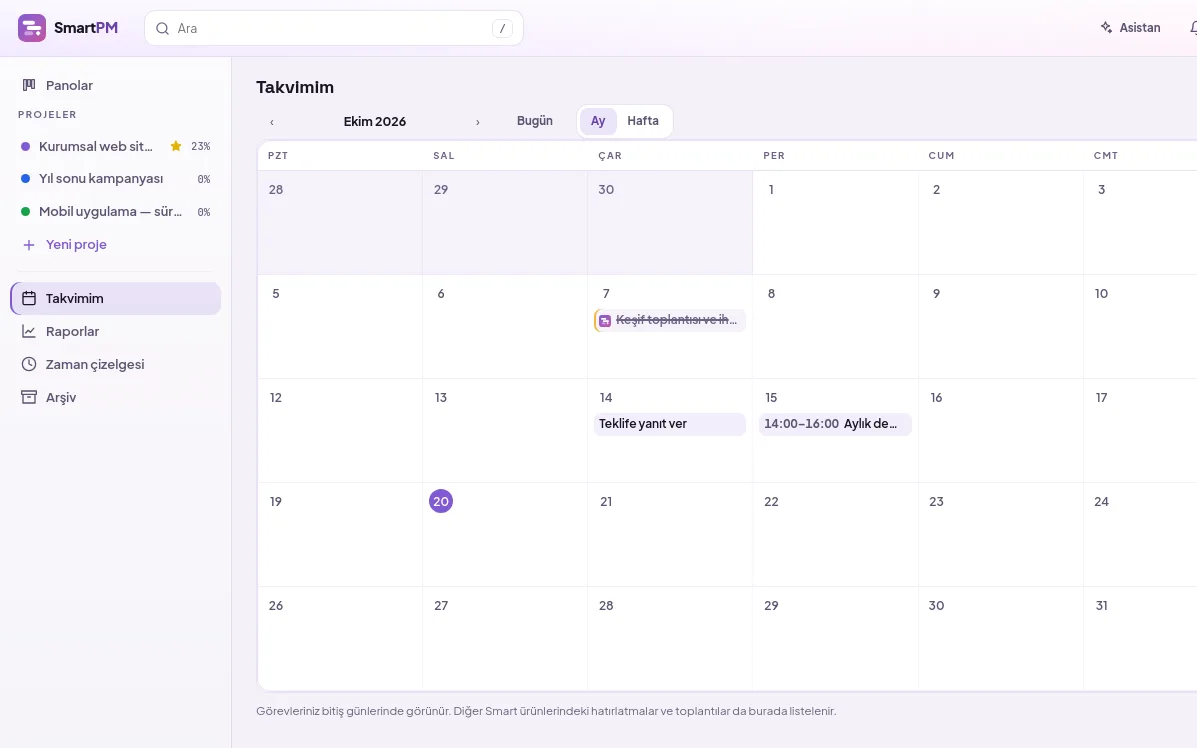Image resolution: width=1197 pixels, height=748 pixels.
Task: Click the PROJELER section label
Action: 47,114
